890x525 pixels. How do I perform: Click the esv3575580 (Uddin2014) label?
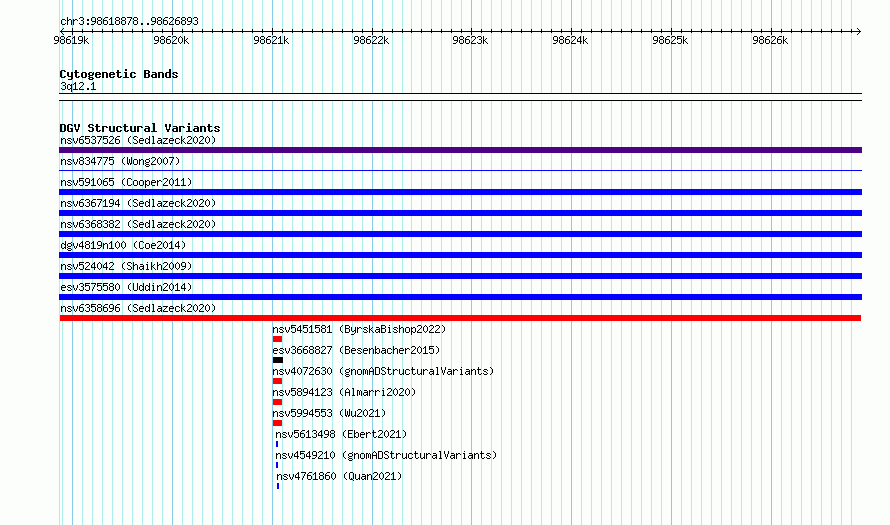[x=126, y=287]
